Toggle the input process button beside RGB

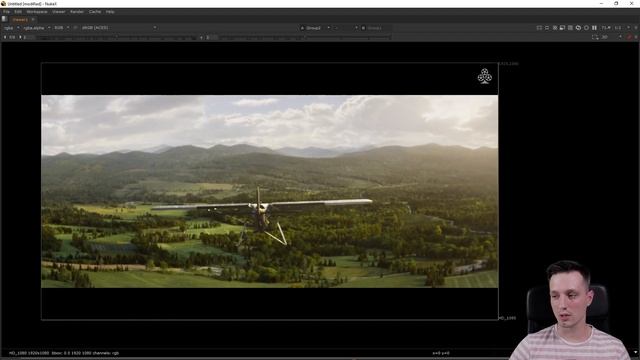point(76,28)
